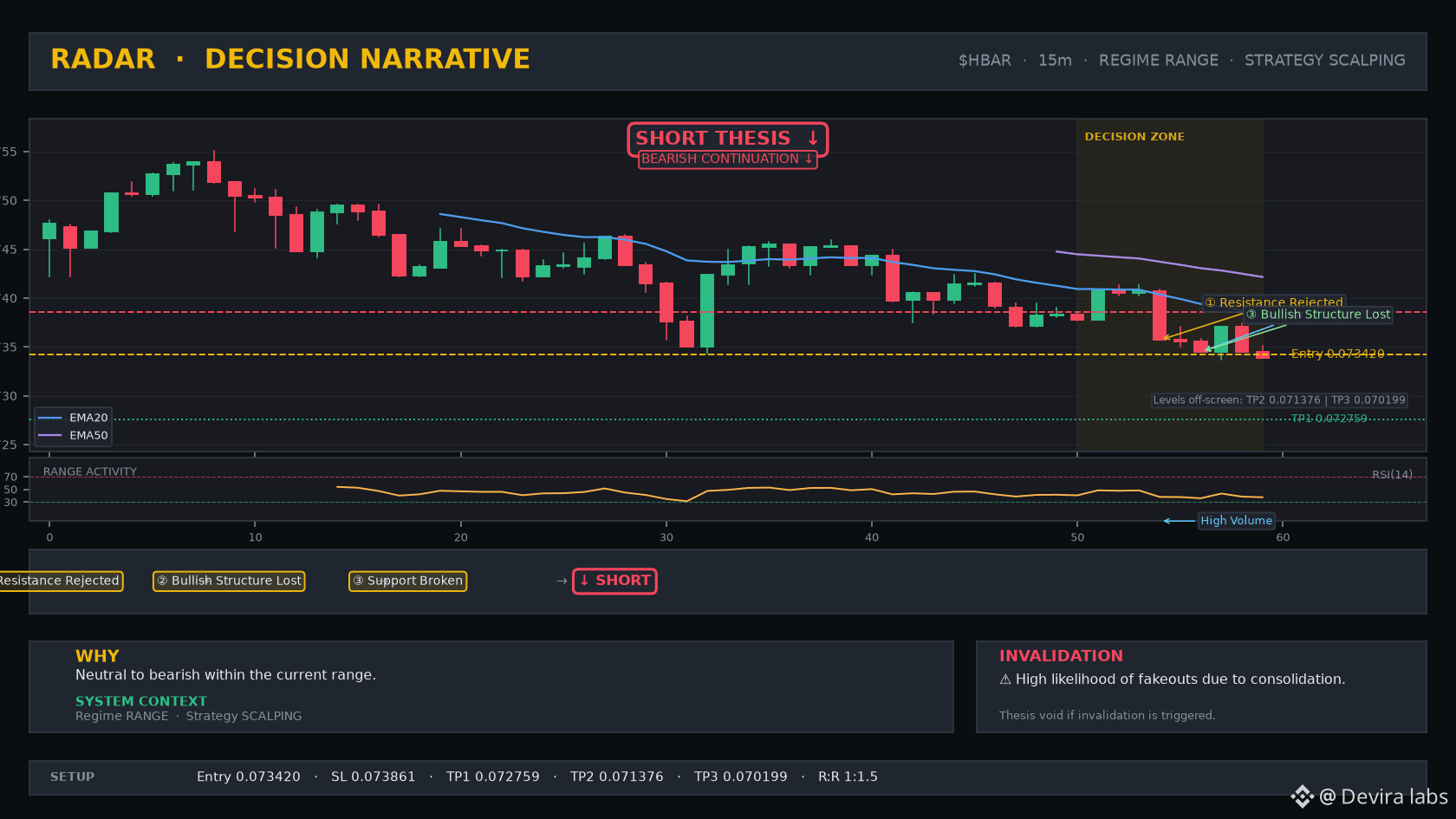
Task: Click the DECISION ZONE label on chart
Action: click(1134, 137)
